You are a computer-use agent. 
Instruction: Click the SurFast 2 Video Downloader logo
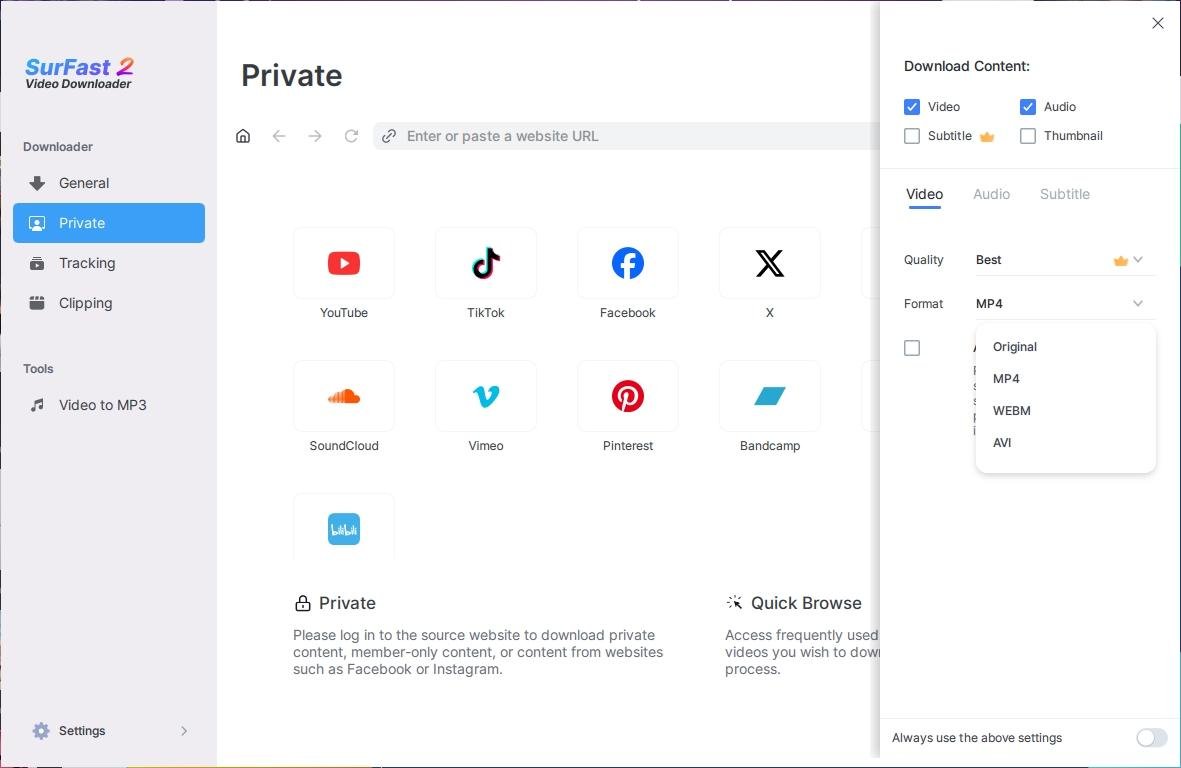click(x=79, y=73)
